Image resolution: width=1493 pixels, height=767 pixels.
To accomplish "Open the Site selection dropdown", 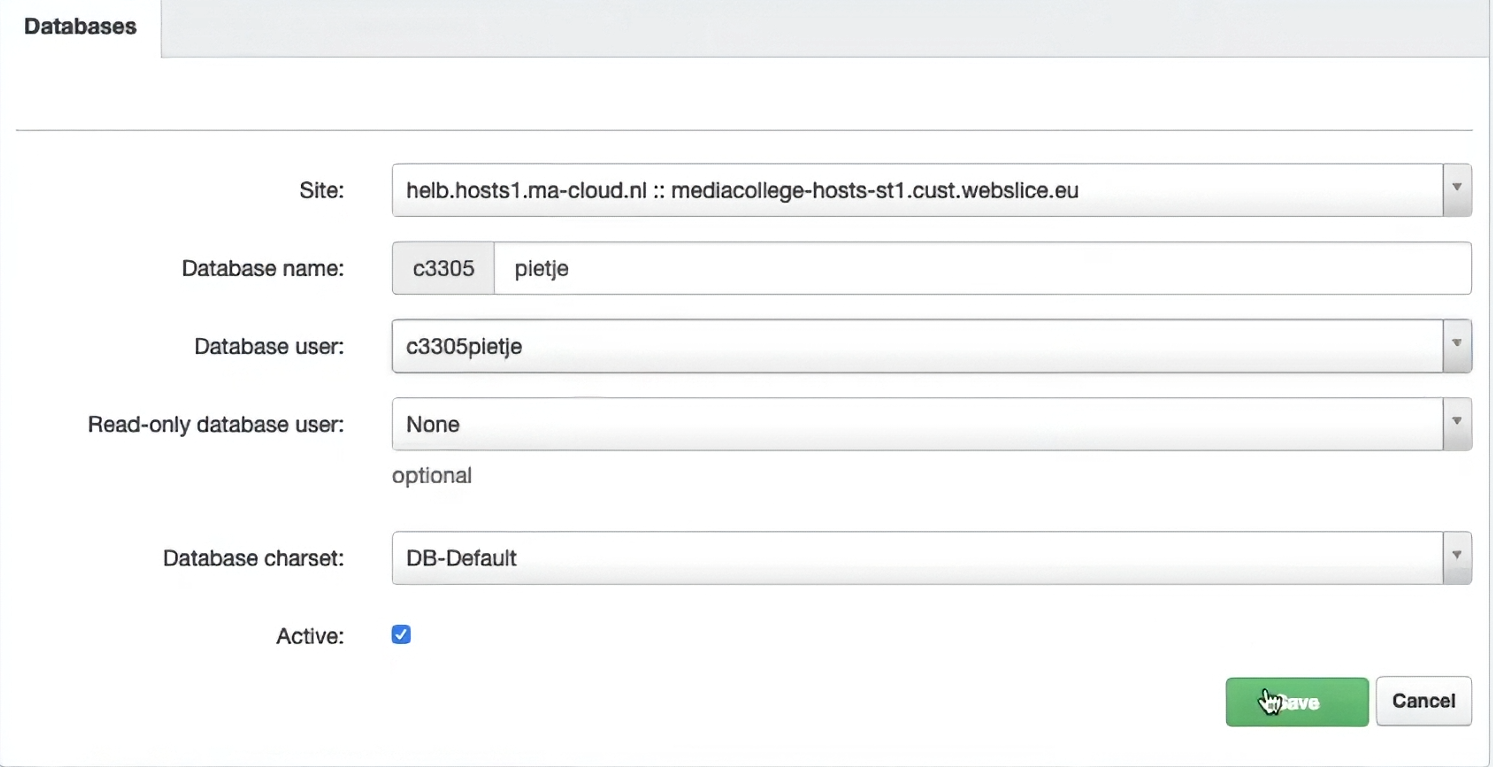I will tap(916, 190).
